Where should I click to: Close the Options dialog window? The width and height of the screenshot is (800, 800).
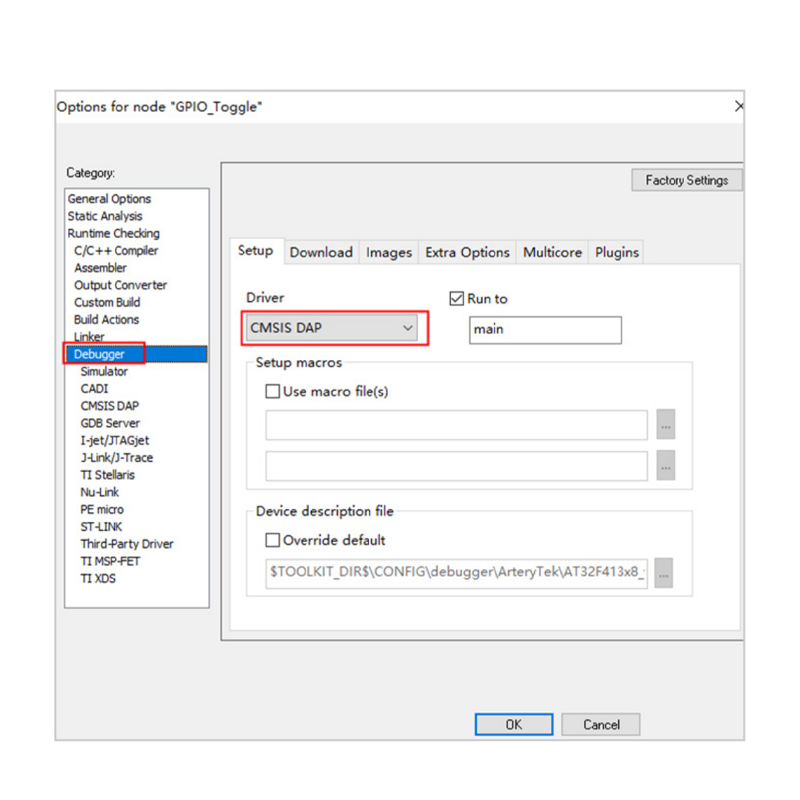[x=738, y=106]
